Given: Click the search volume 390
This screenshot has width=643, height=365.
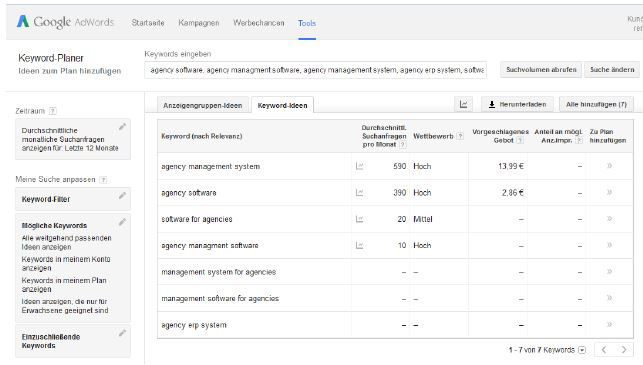Looking at the screenshot, I should coord(399,193).
